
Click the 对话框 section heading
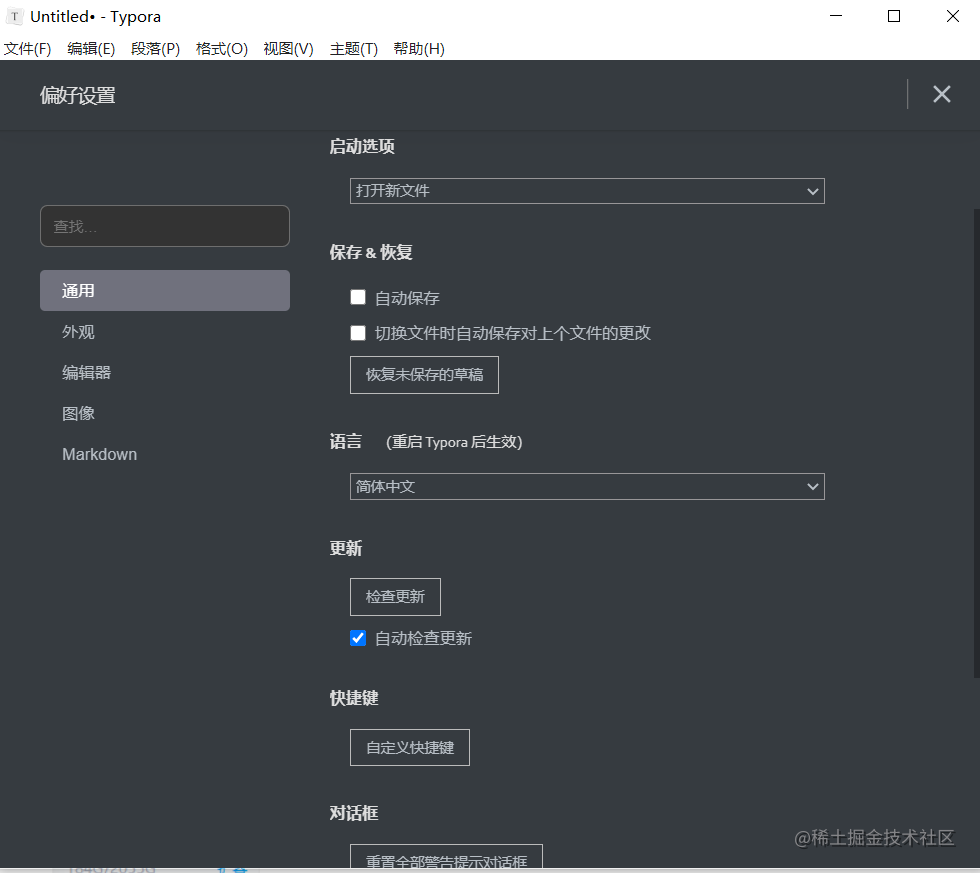(x=354, y=813)
